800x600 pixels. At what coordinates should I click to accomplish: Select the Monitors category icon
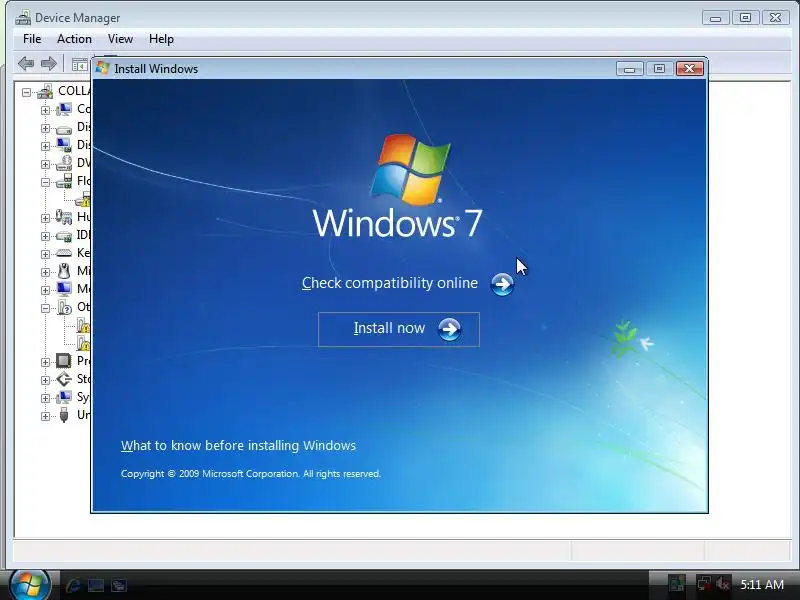(x=64, y=289)
